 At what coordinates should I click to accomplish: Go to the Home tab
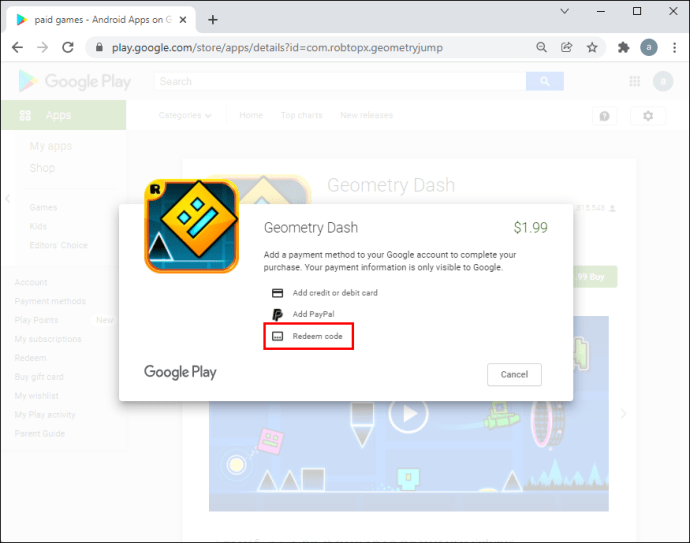pos(251,115)
